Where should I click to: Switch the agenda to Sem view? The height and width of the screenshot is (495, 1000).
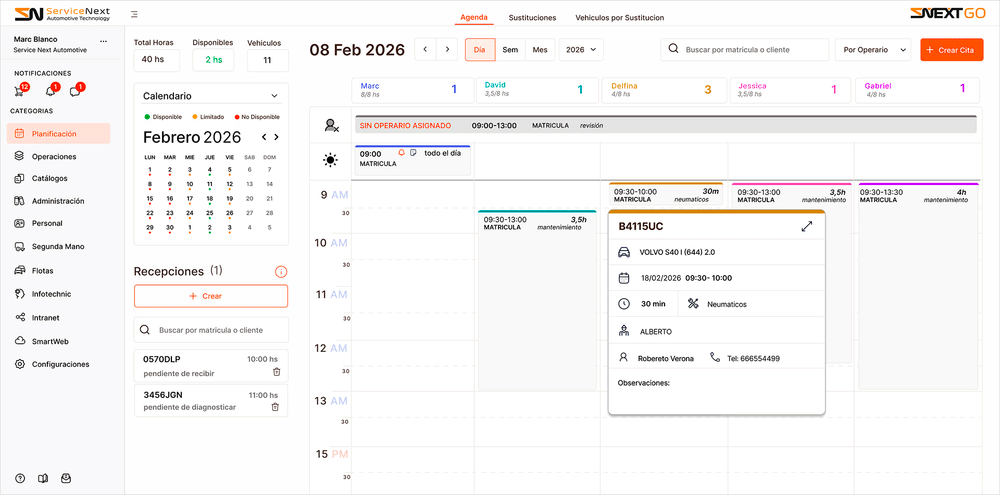point(510,50)
